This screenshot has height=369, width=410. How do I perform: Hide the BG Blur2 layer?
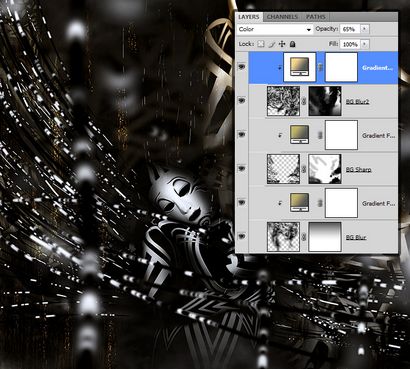[x=242, y=100]
